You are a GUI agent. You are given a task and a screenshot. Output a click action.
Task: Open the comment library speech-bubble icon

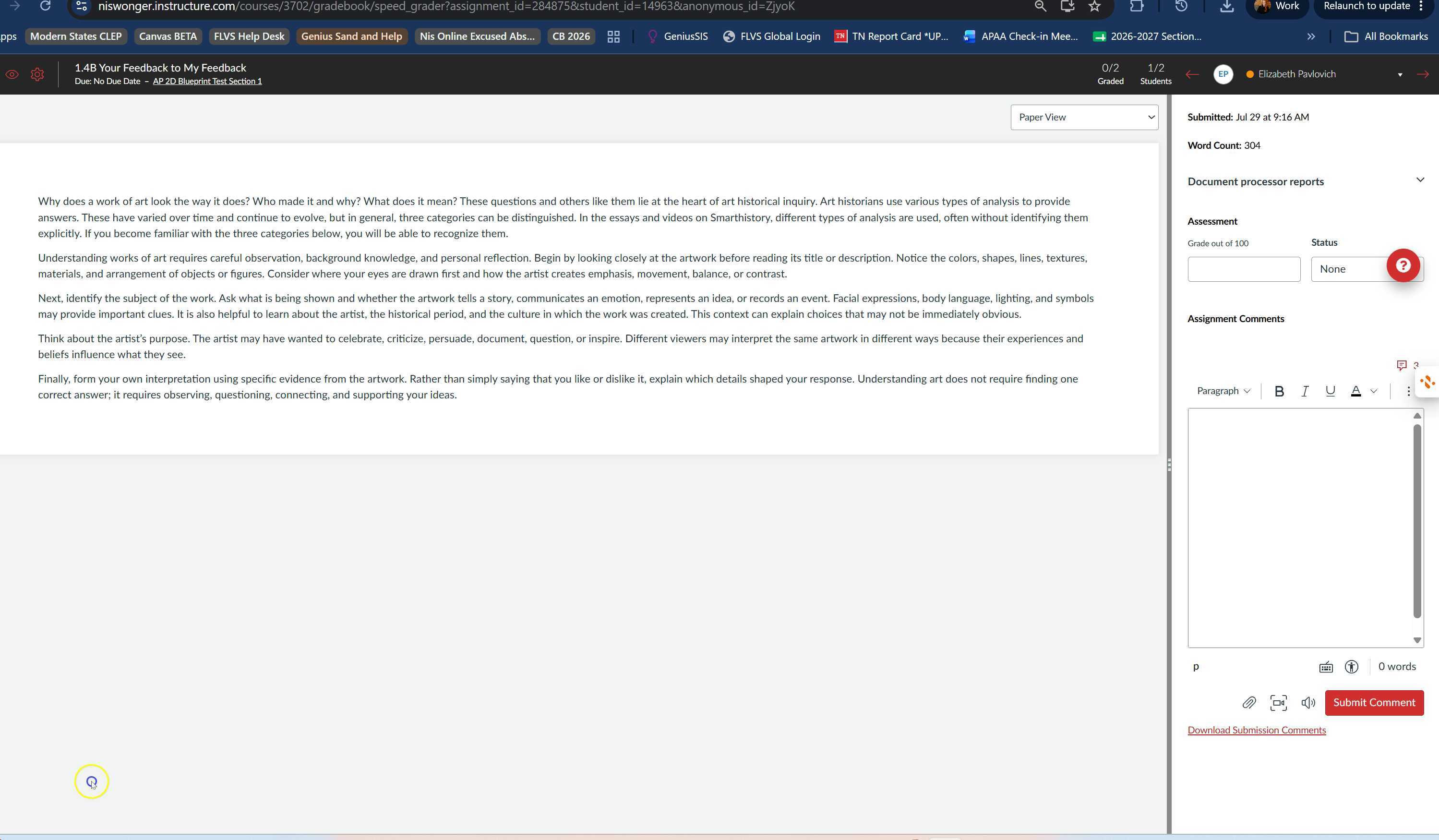(x=1401, y=365)
